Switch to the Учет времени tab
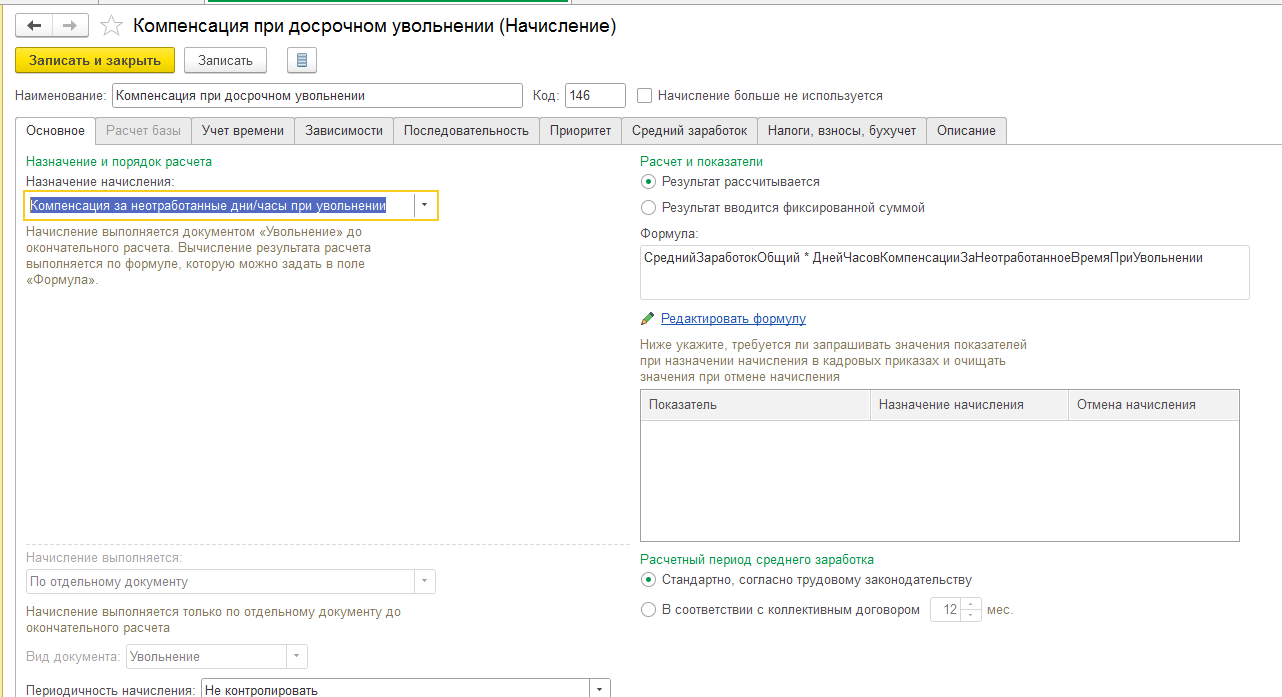Viewport: 1282px width, 697px height. [242, 131]
